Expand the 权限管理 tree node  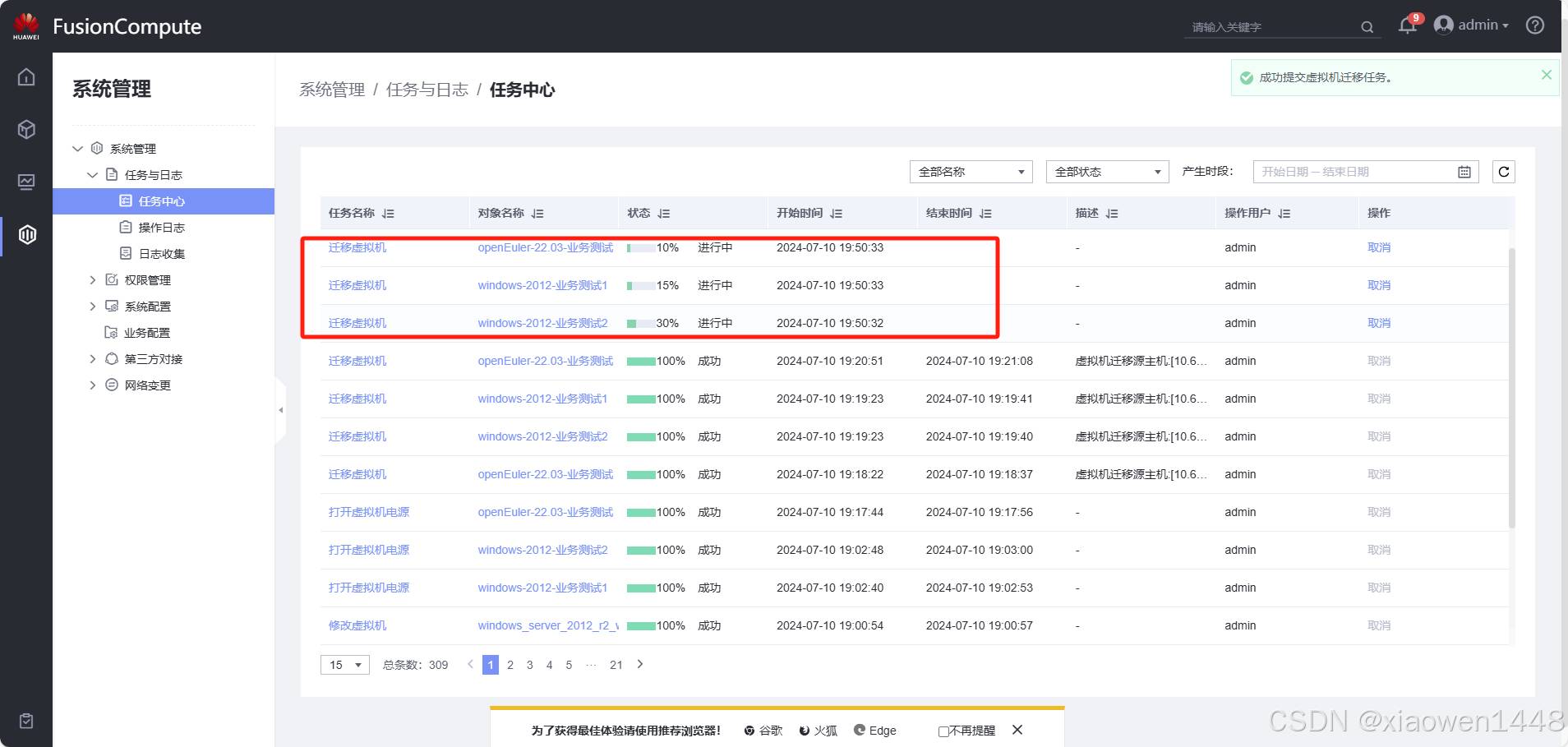coord(93,280)
